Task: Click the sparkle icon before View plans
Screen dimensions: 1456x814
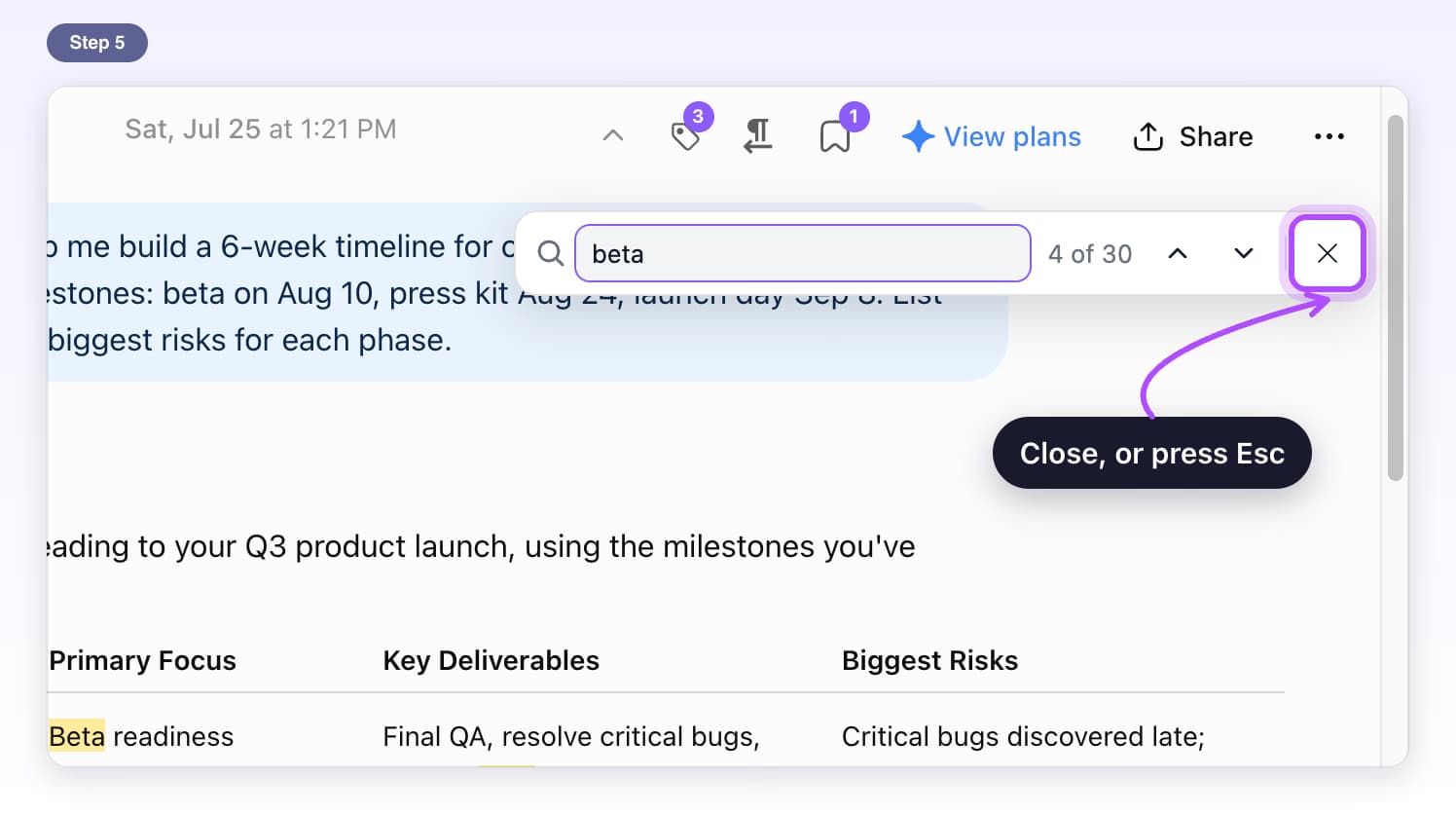Action: point(918,136)
